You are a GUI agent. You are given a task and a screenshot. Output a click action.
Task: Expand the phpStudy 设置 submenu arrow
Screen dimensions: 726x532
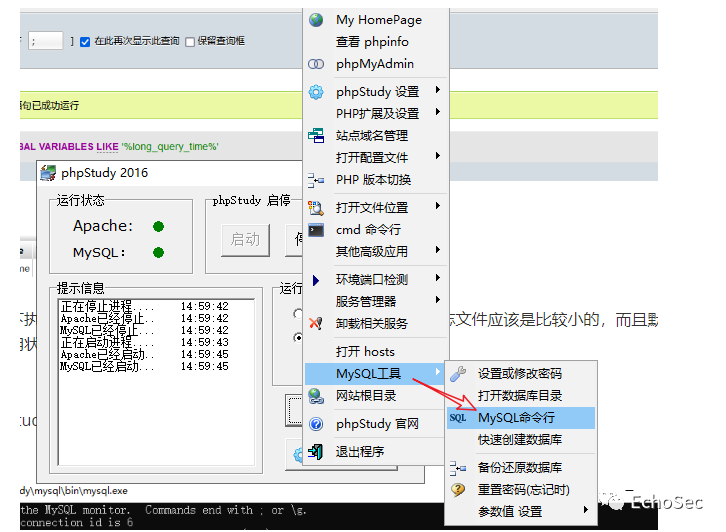click(x=438, y=90)
